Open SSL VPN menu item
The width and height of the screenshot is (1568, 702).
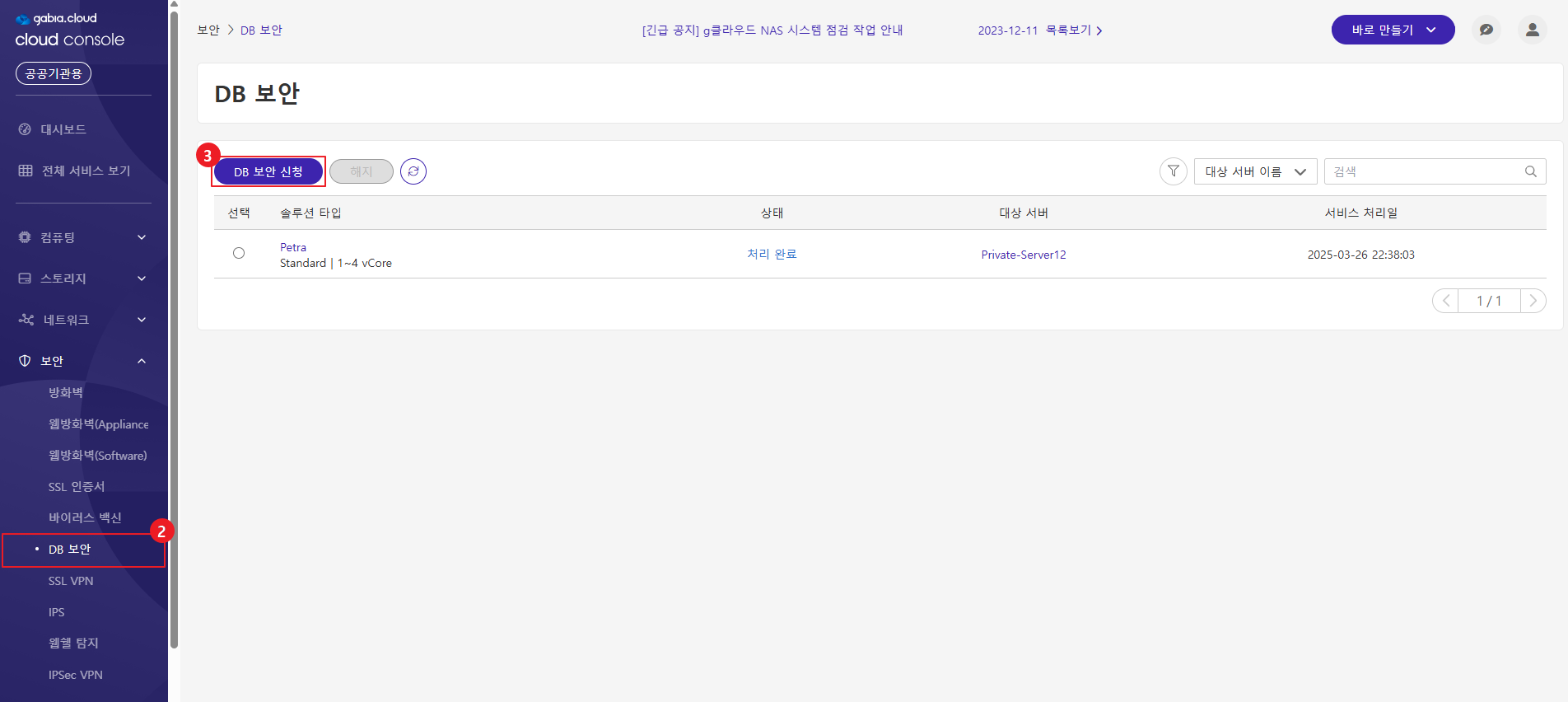click(x=71, y=581)
